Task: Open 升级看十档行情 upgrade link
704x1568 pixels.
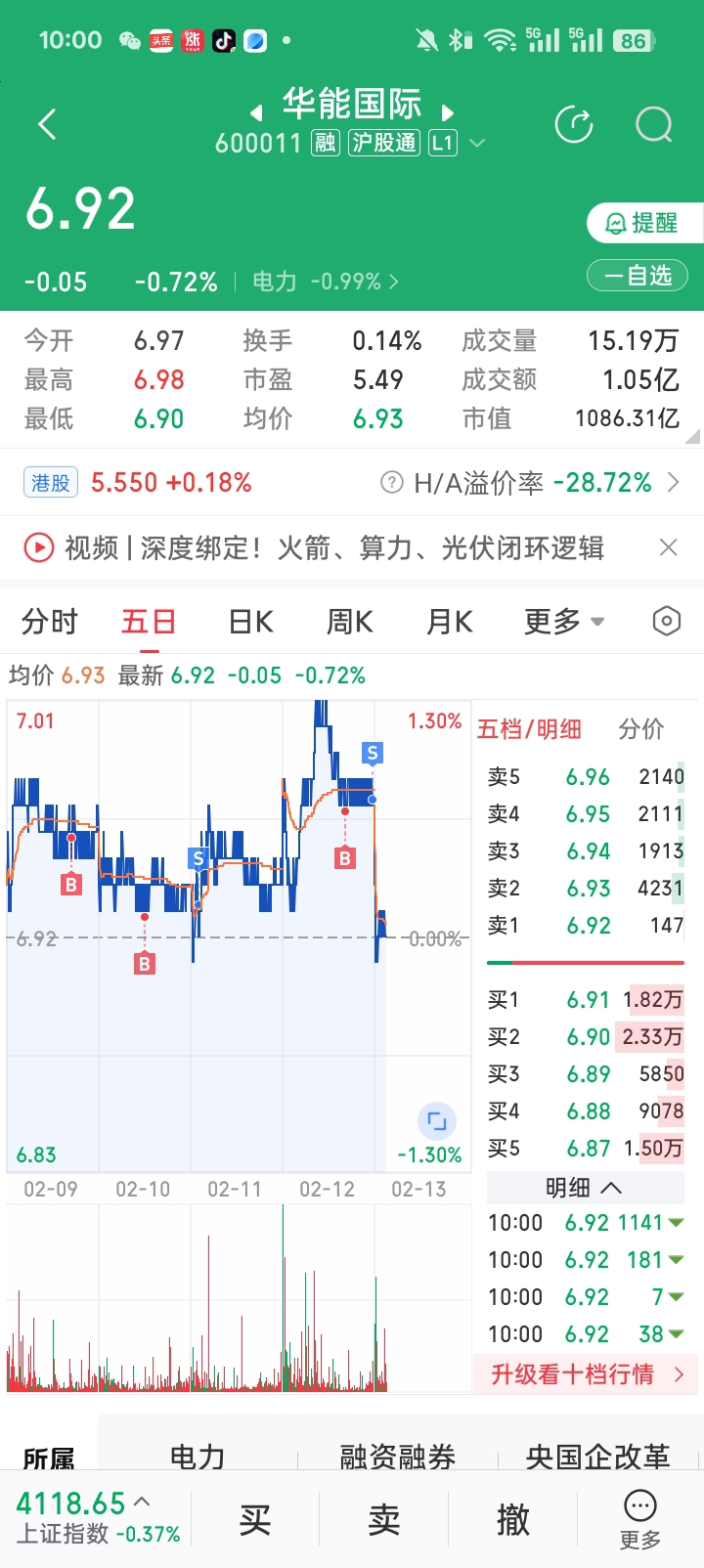Action: pos(586,1374)
